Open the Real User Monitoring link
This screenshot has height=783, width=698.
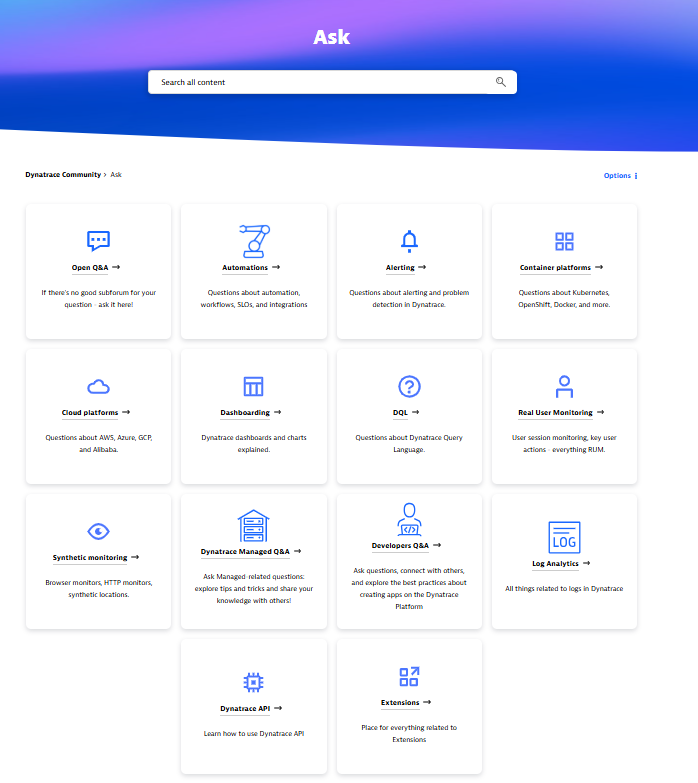(555, 412)
